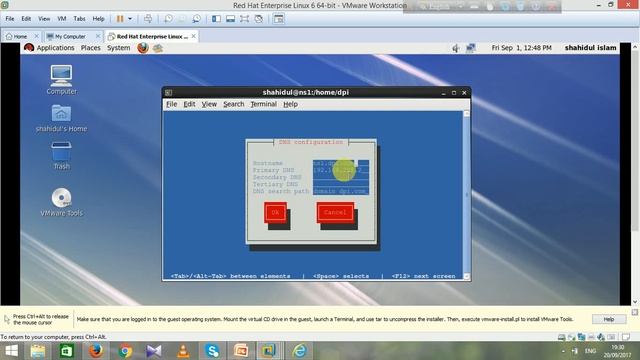The image size is (640, 360).
Task: Open the VM menu
Action: 62,19
